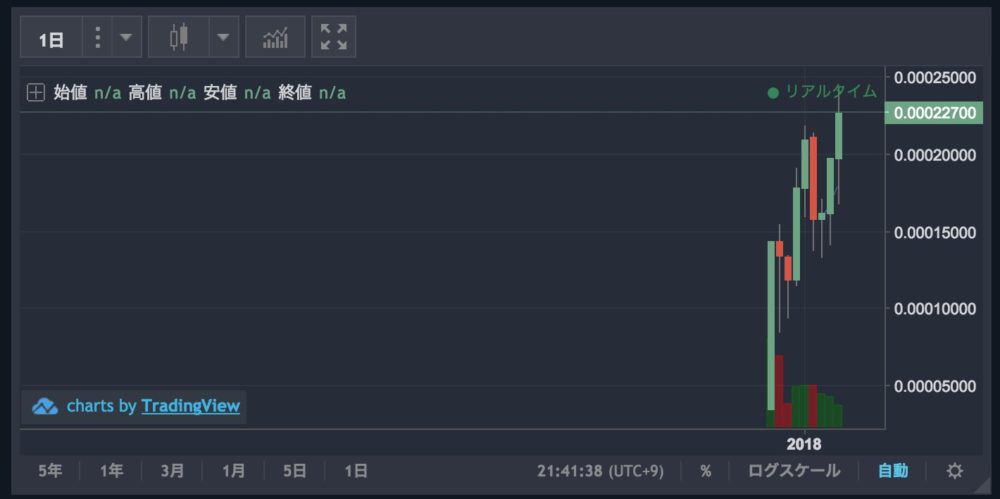The height and width of the screenshot is (499, 1000).
Task: Open the candlestick chart style icon
Action: click(179, 37)
